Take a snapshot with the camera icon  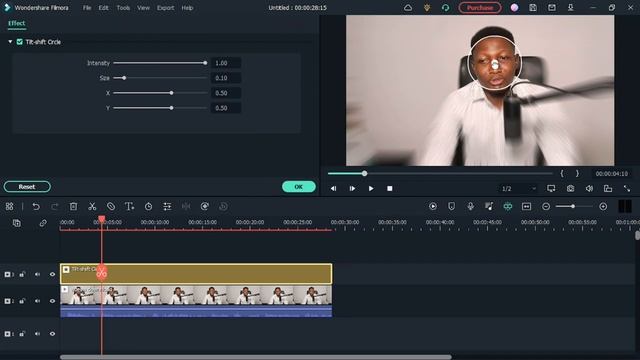[x=570, y=188]
